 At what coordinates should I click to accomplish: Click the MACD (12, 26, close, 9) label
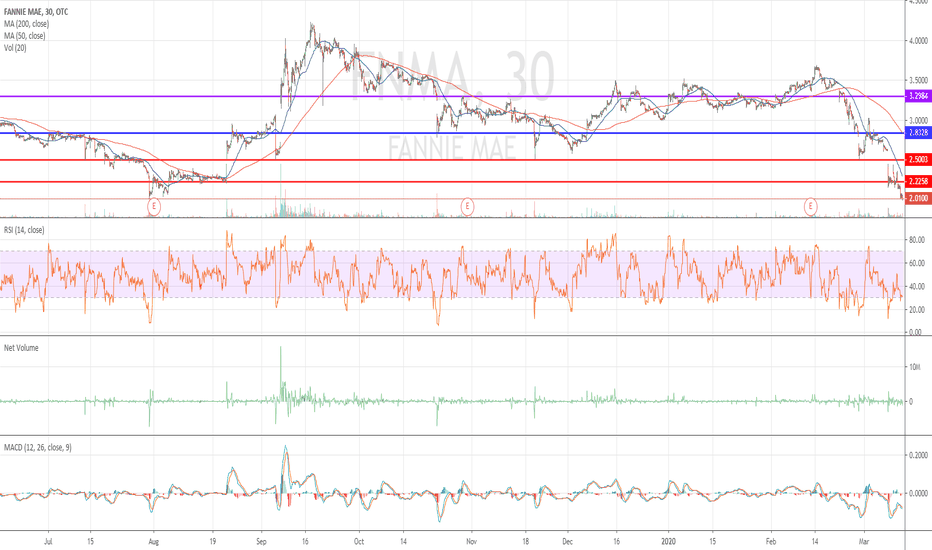coord(37,447)
